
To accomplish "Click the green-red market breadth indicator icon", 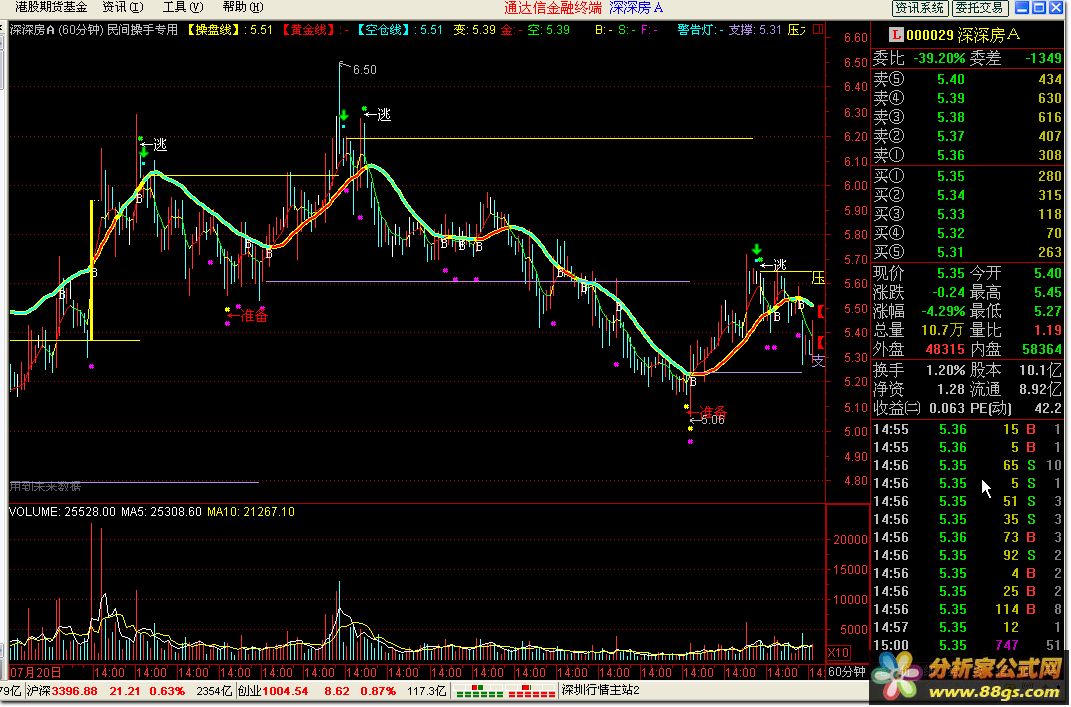I will 505,691.
